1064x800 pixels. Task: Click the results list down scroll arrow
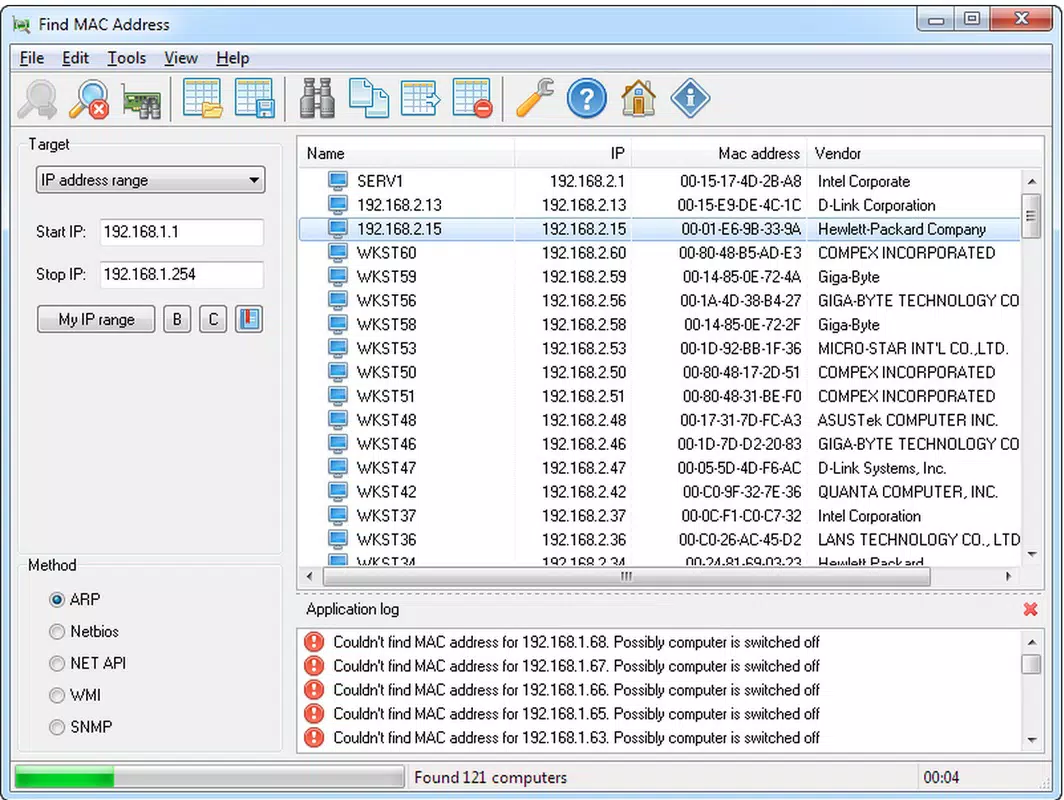[x=1032, y=554]
